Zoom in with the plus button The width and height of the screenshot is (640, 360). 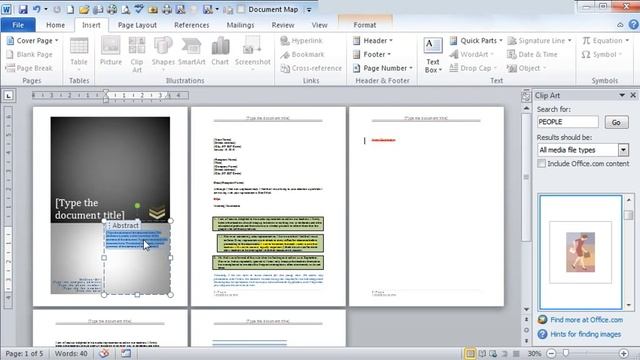coord(623,353)
